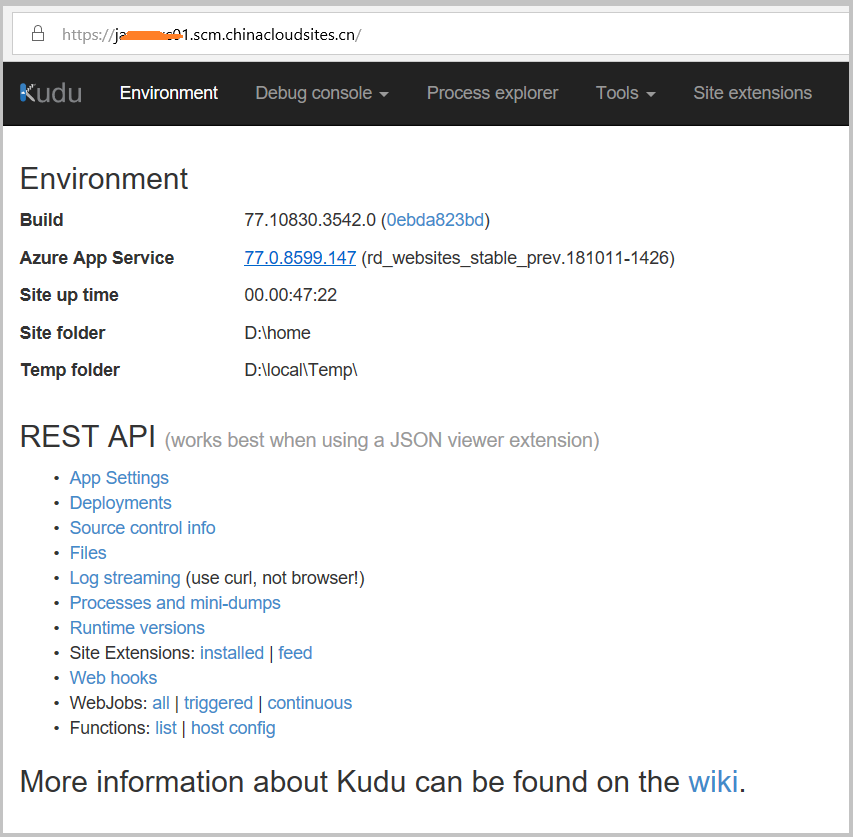853x837 pixels.
Task: Open installed Site Extensions link
Action: 232,653
